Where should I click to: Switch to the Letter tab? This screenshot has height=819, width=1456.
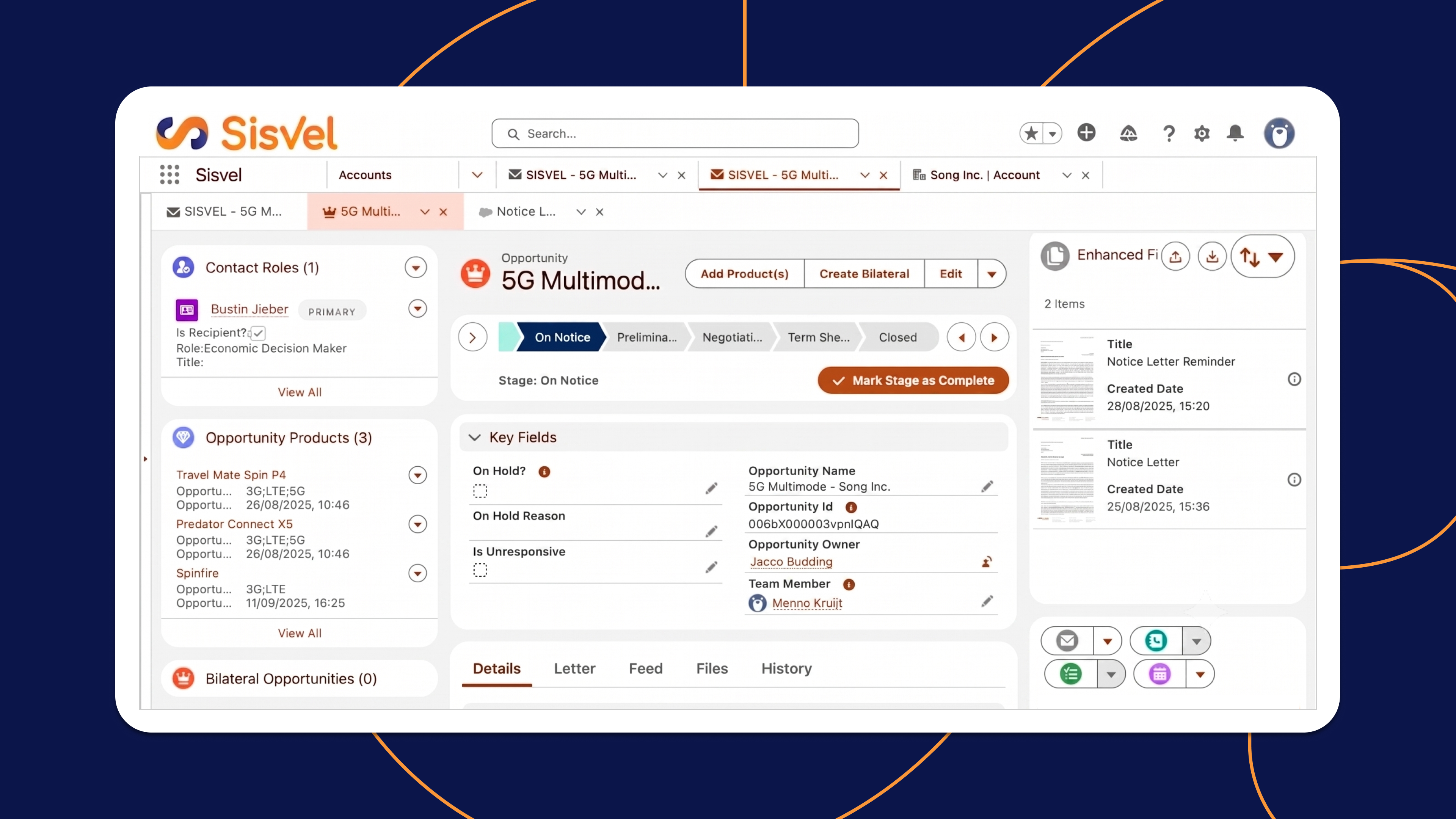[x=574, y=668]
